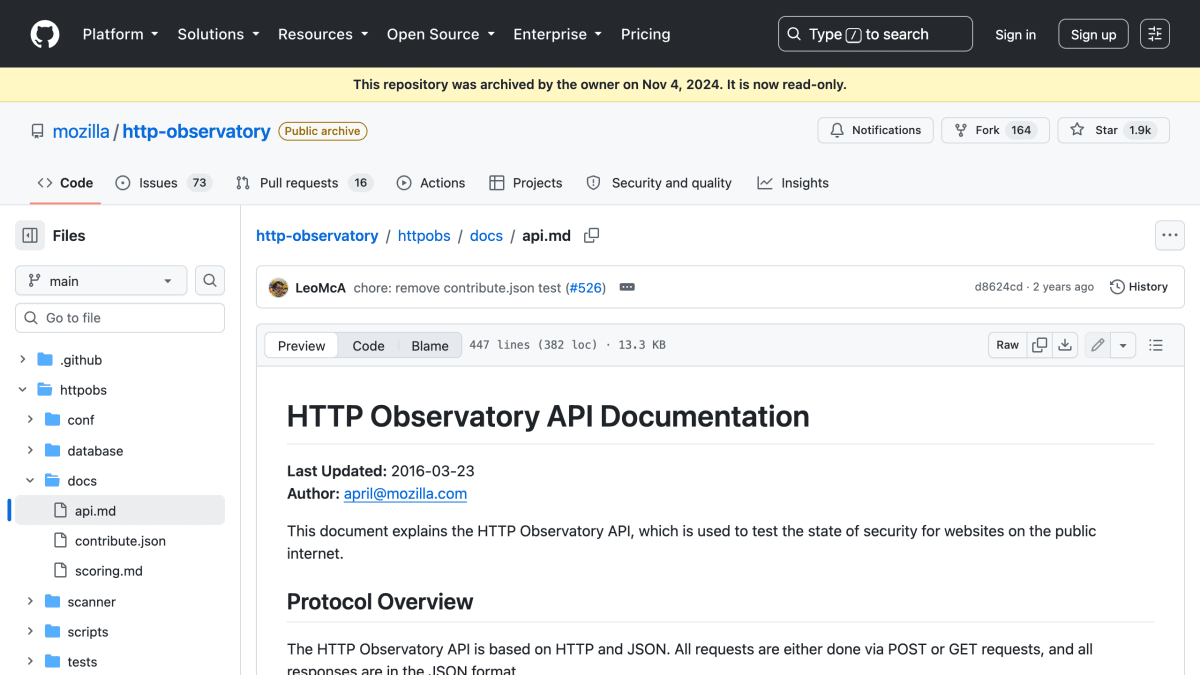Open the Actions tab
This screenshot has width=1200, height=675.
(x=431, y=183)
